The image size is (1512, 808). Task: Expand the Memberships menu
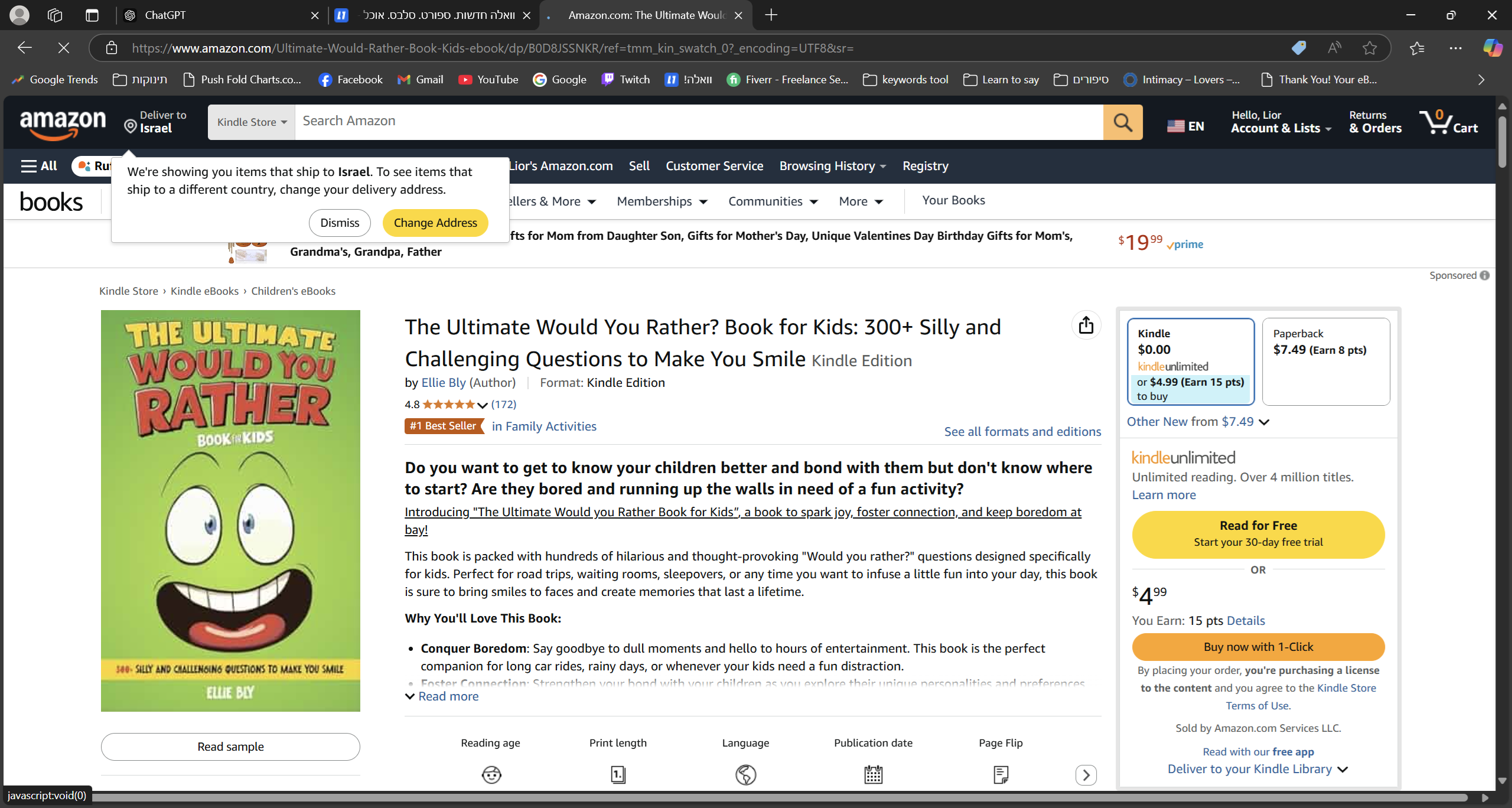(x=662, y=201)
